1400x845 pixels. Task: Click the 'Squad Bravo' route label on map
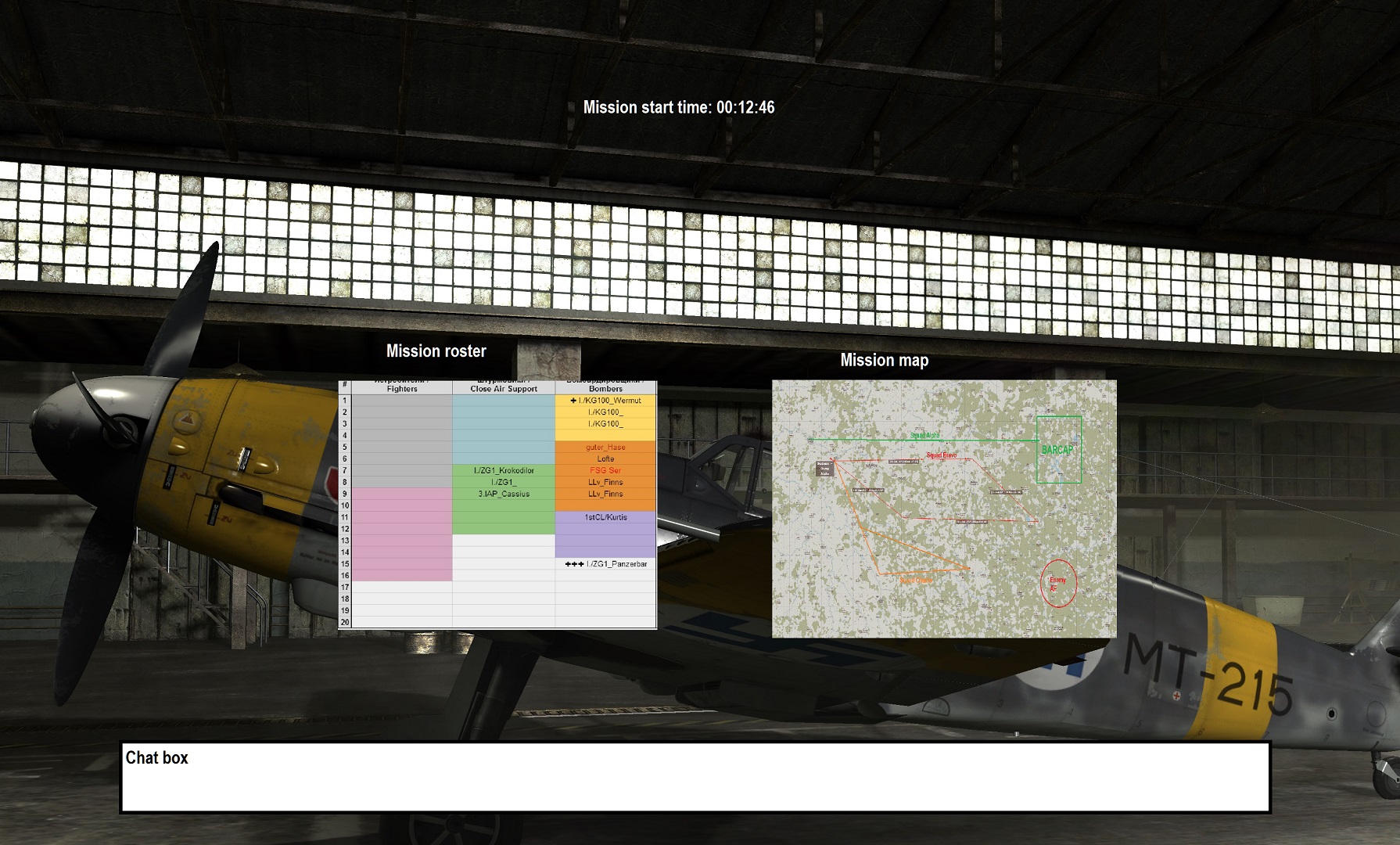tap(941, 455)
